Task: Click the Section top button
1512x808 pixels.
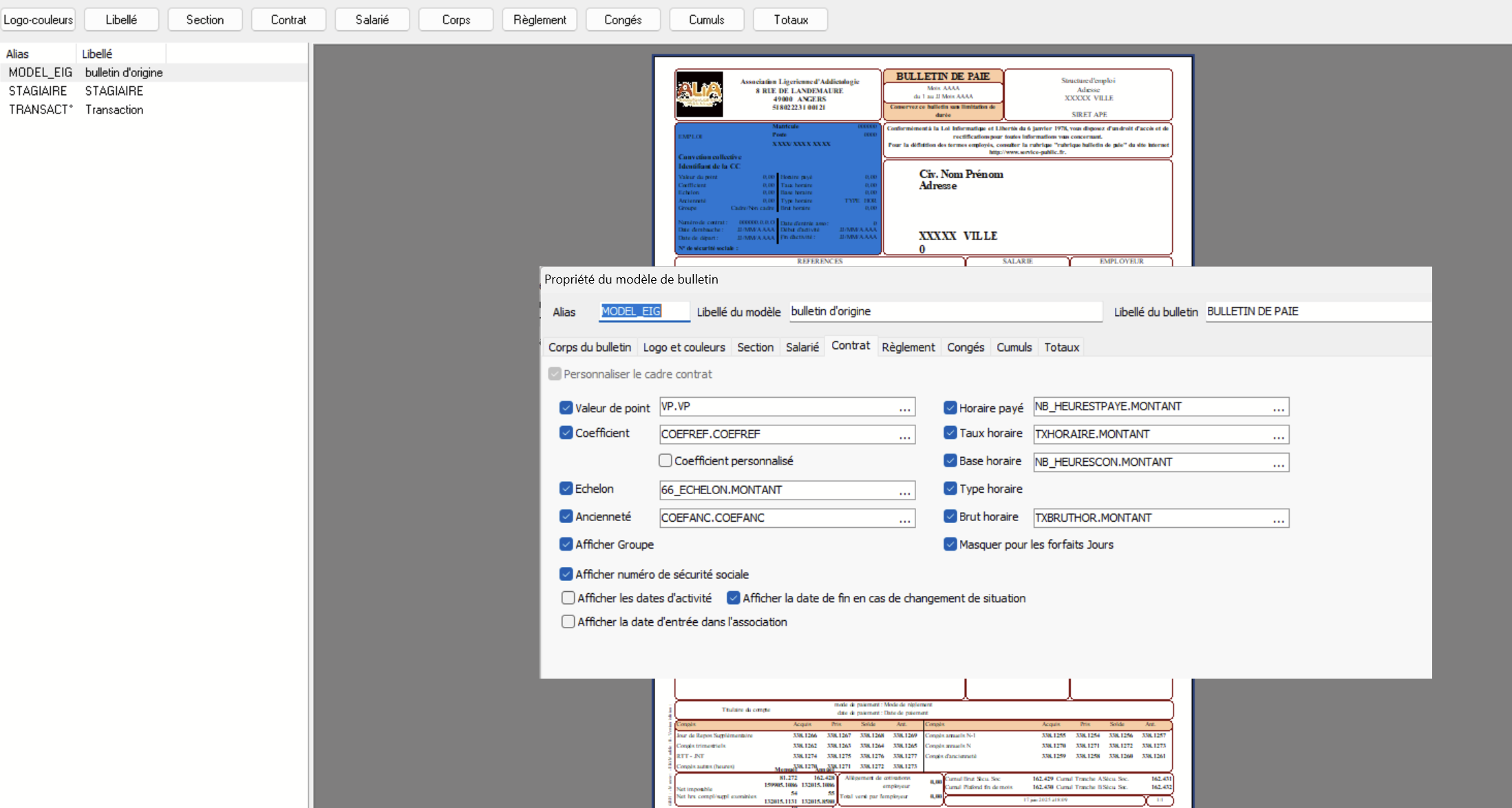Action: 205,19
